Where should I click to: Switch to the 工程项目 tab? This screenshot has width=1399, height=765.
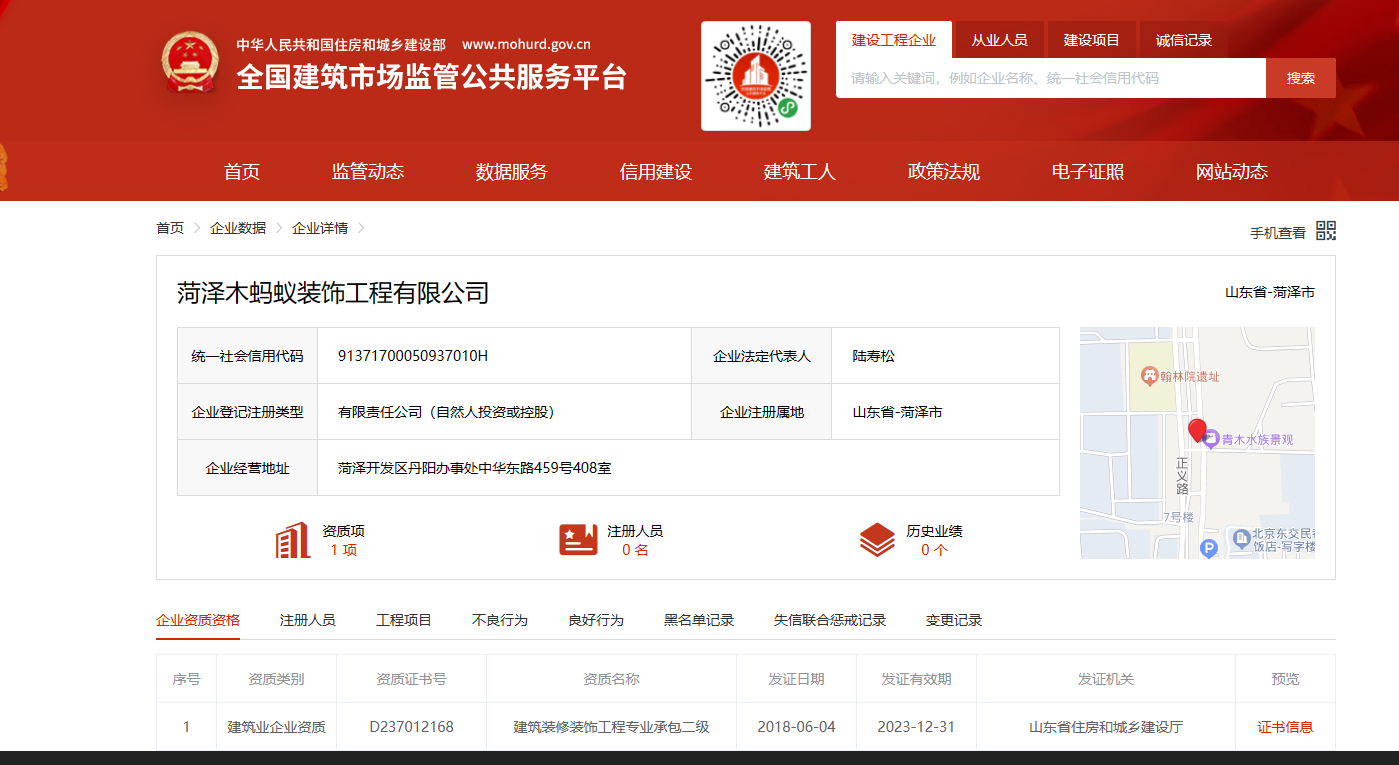coord(404,620)
